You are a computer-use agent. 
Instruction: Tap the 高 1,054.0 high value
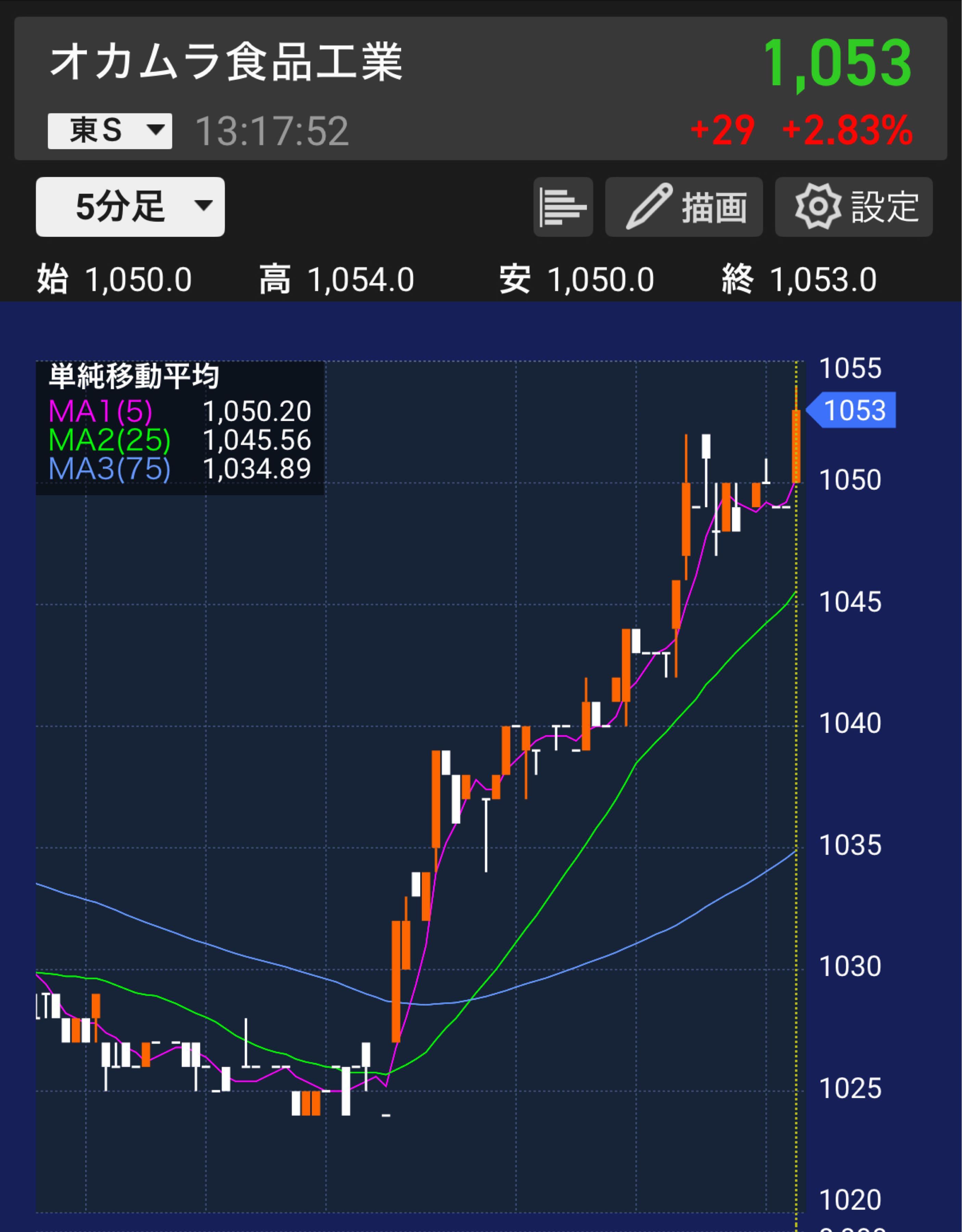pyautogui.click(x=337, y=280)
